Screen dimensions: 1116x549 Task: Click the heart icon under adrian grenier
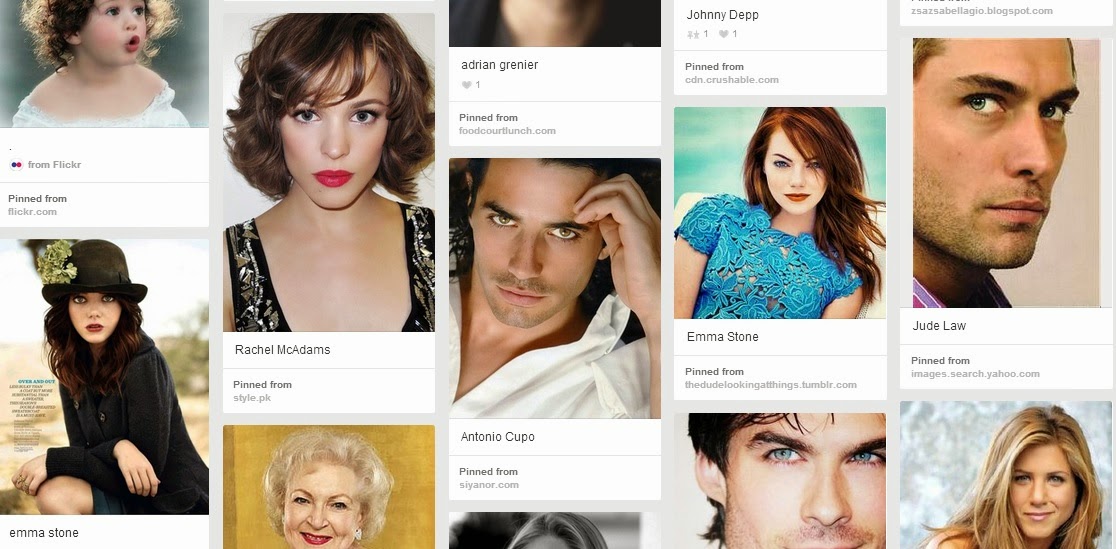[x=466, y=85]
